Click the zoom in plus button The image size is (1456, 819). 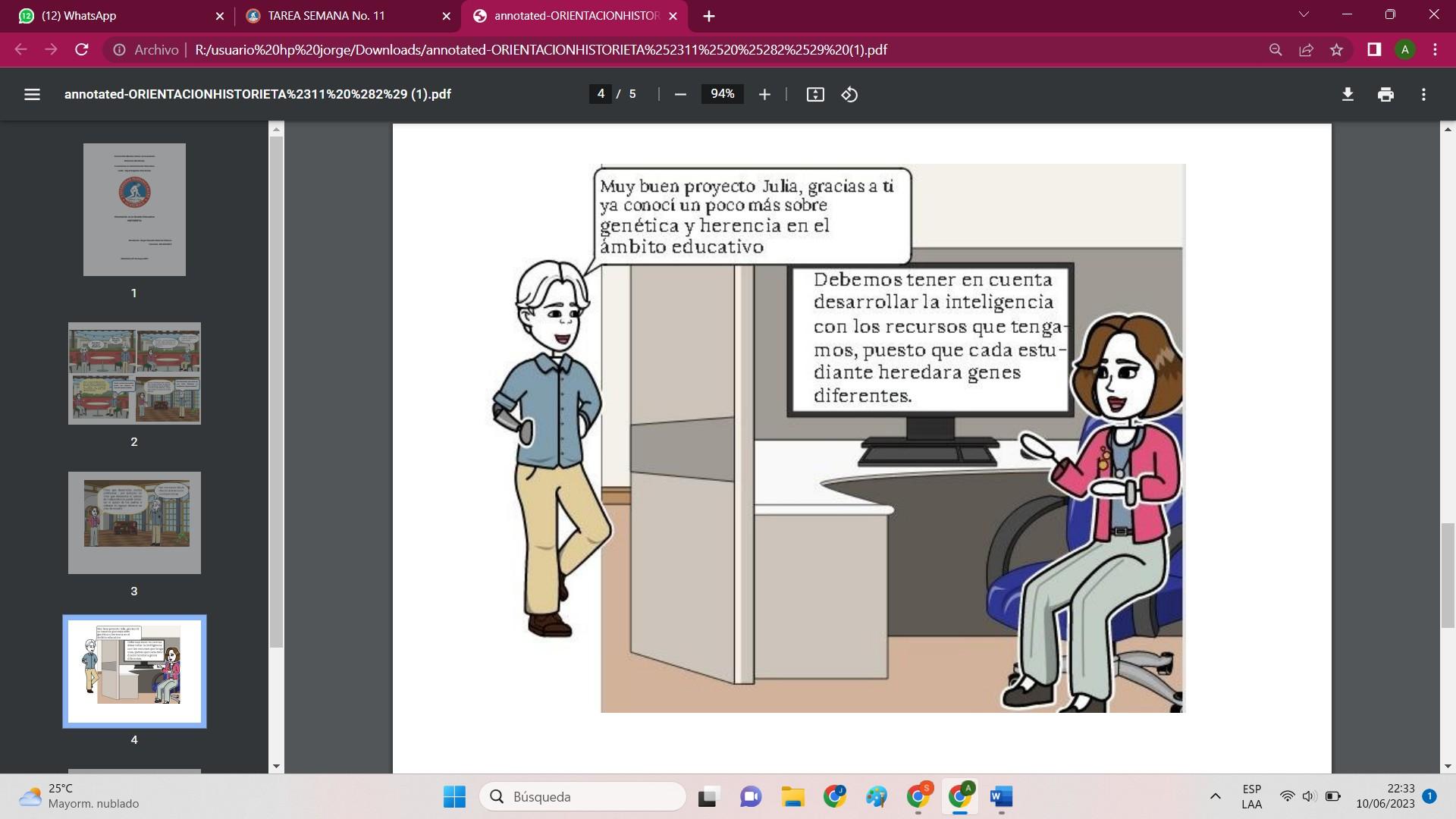tap(764, 94)
